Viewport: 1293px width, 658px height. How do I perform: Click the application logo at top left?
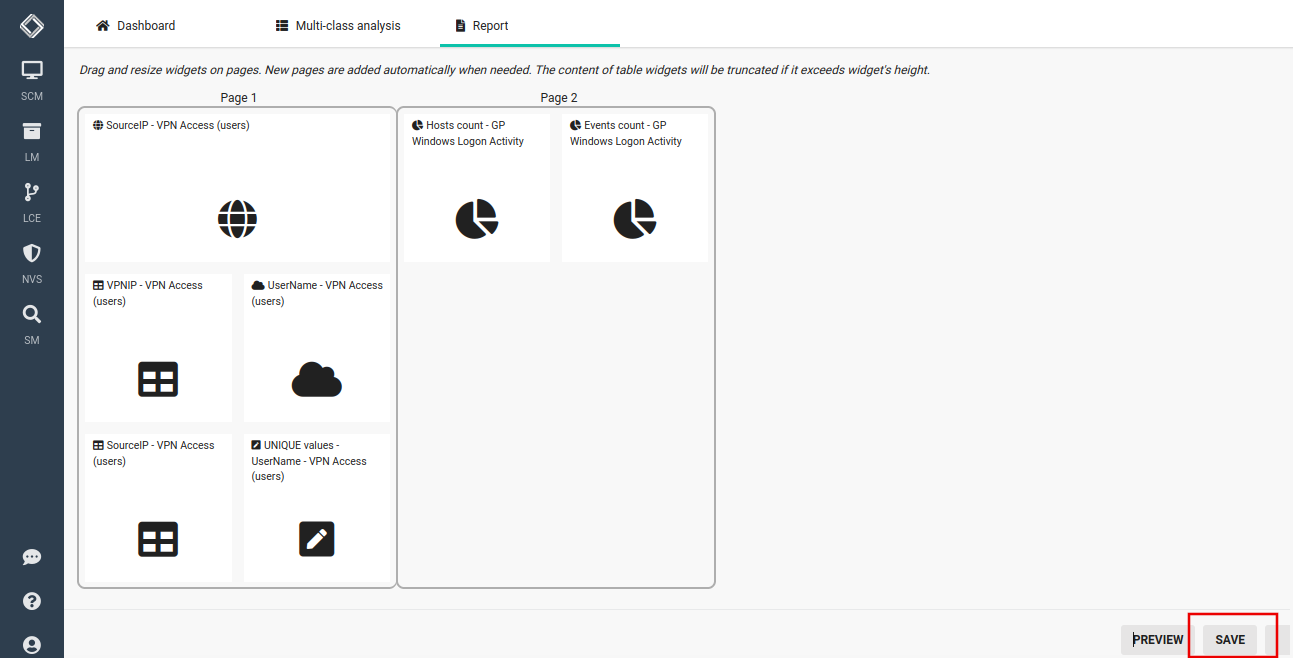[x=32, y=25]
